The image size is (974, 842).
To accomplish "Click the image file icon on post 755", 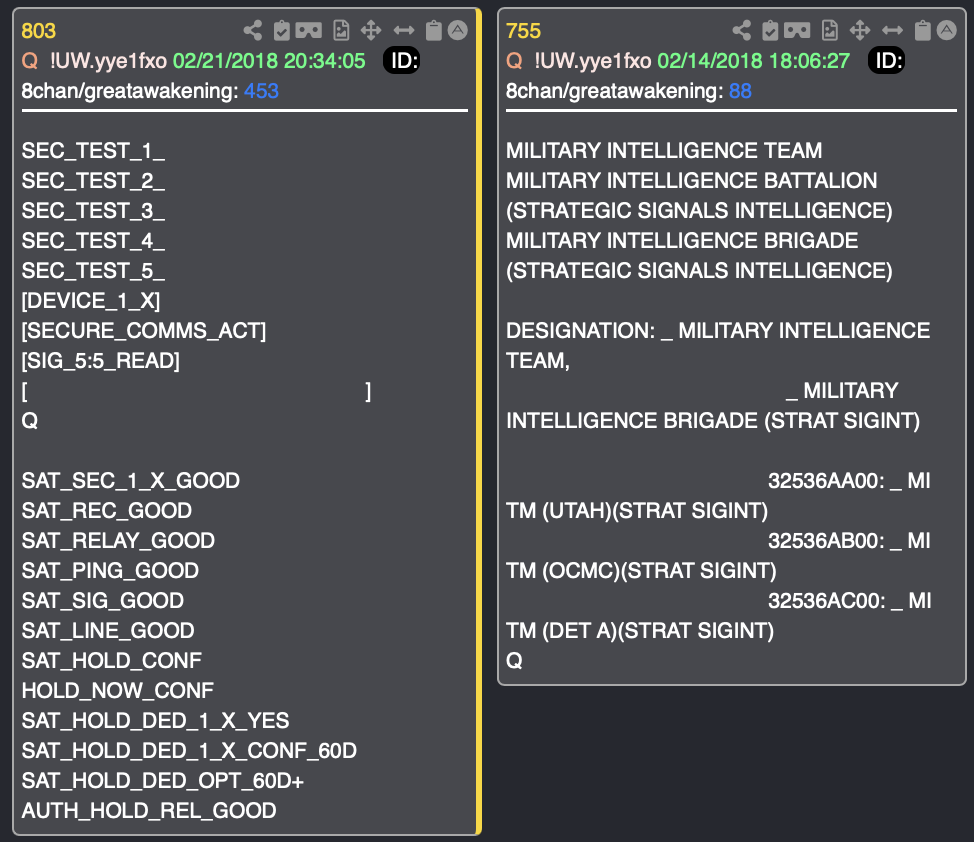I will (x=830, y=30).
